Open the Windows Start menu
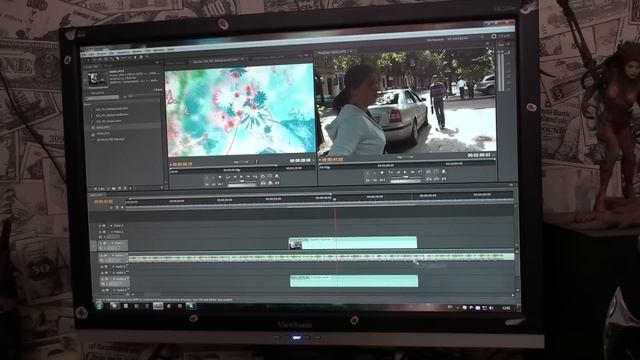 click(99, 305)
